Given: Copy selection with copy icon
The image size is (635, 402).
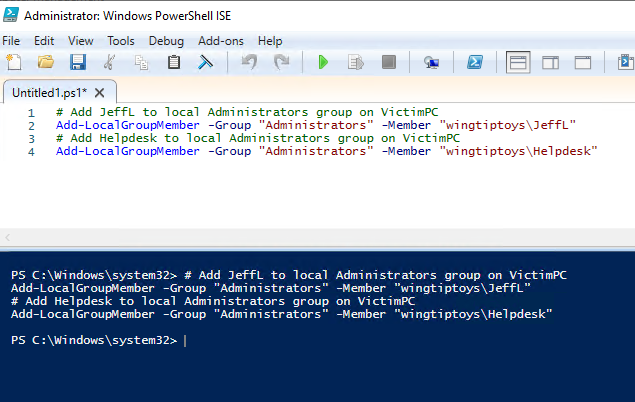Looking at the screenshot, I should [141, 62].
